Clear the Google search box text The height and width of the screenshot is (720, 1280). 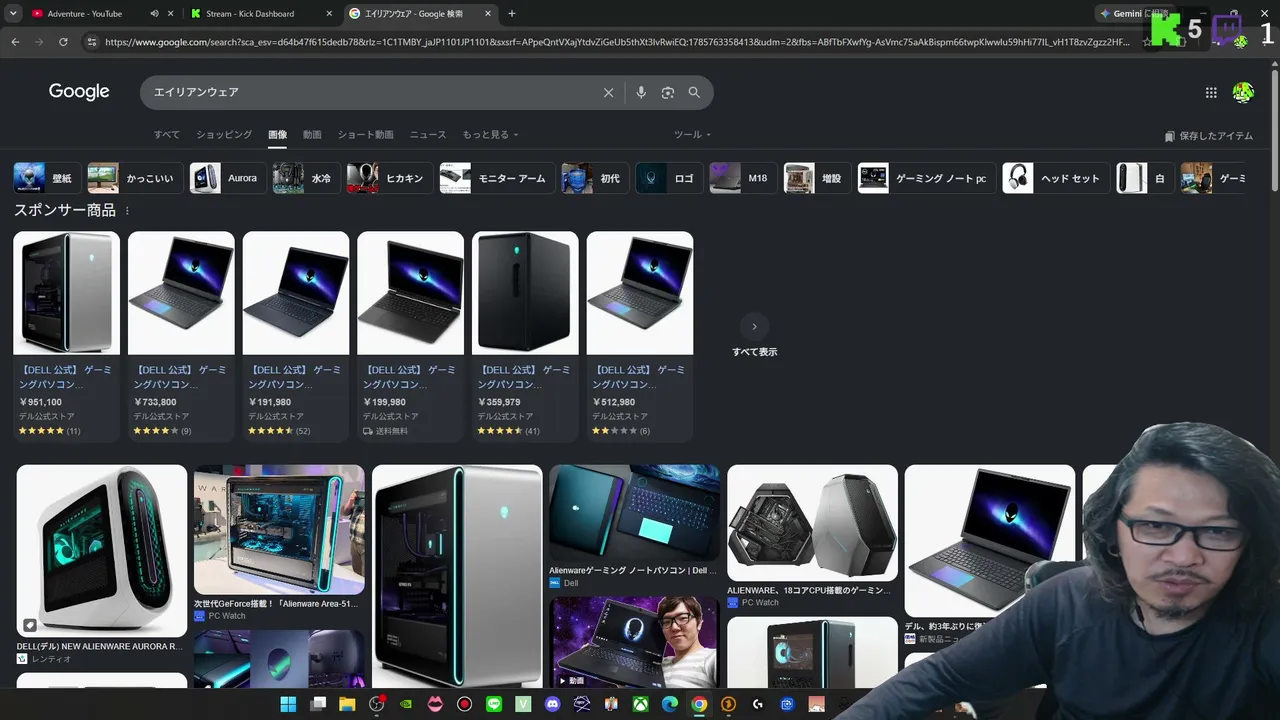coord(608,92)
